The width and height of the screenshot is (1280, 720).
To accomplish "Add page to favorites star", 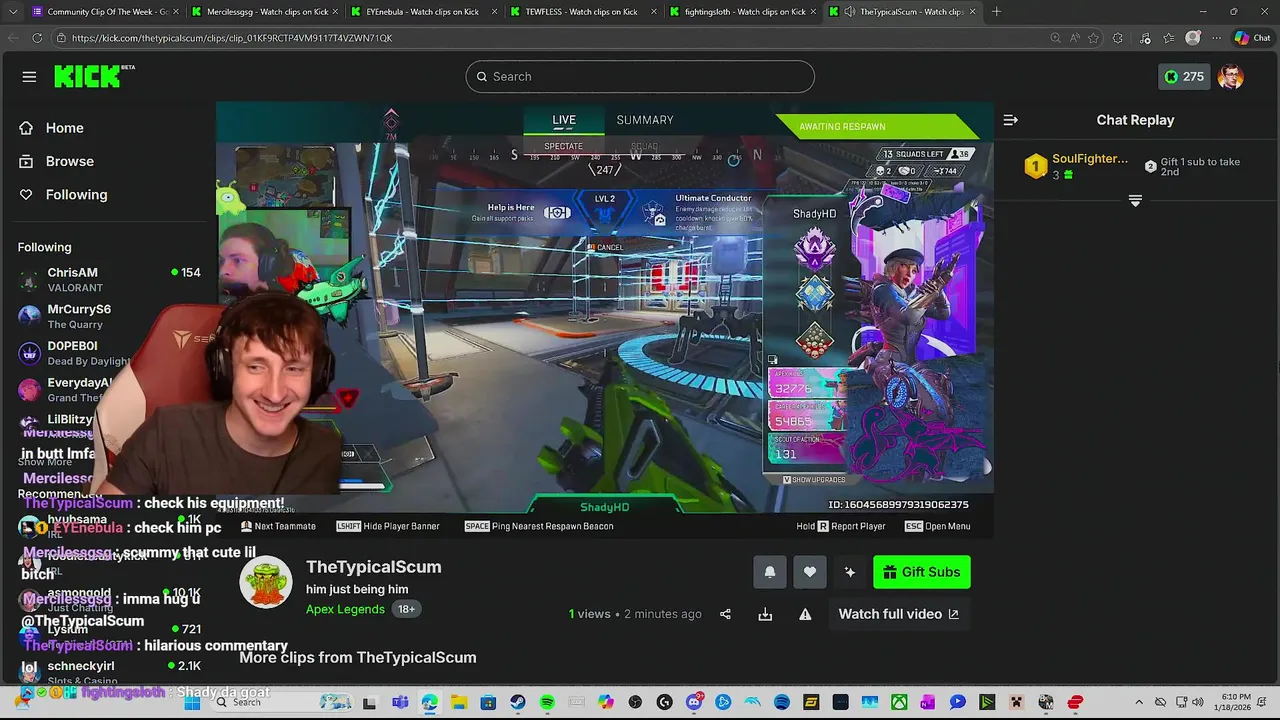I will click(1094, 38).
